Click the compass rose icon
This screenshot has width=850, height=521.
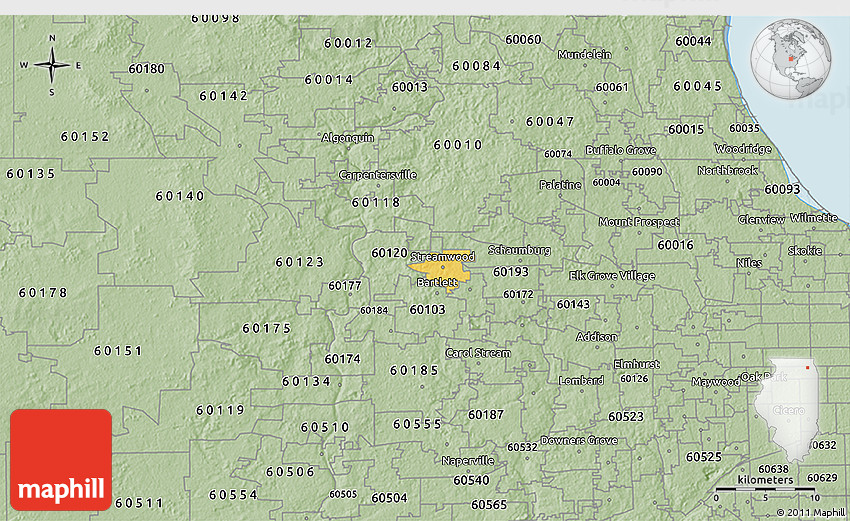click(51, 66)
